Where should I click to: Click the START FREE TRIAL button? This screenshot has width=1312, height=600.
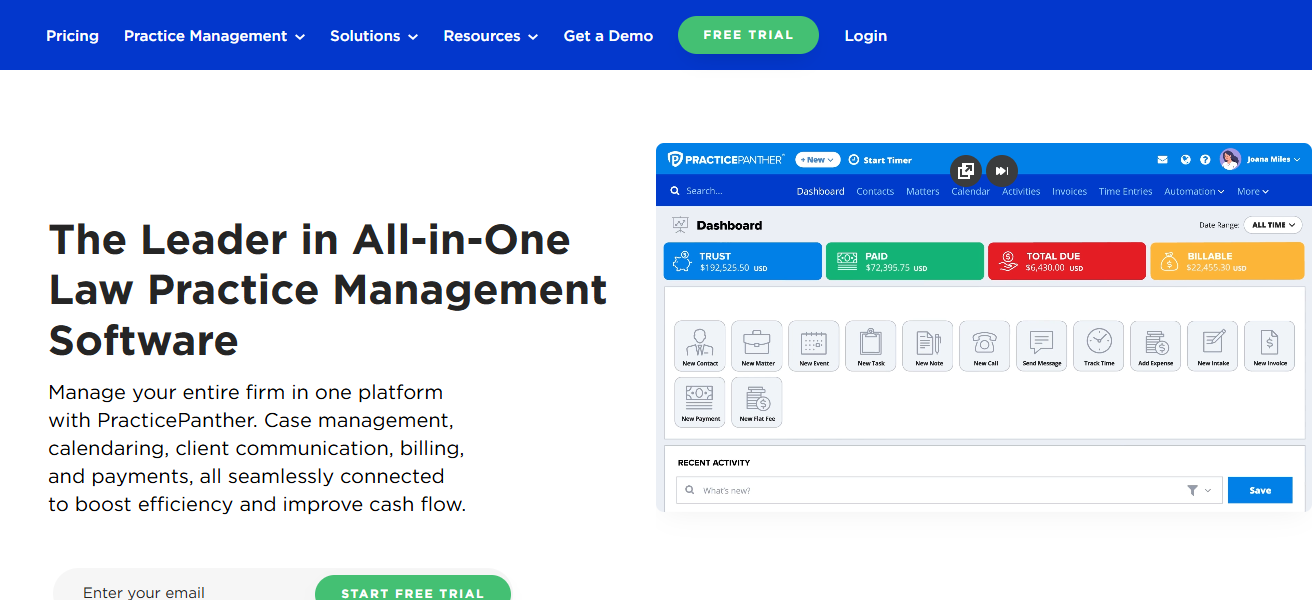pos(412,588)
